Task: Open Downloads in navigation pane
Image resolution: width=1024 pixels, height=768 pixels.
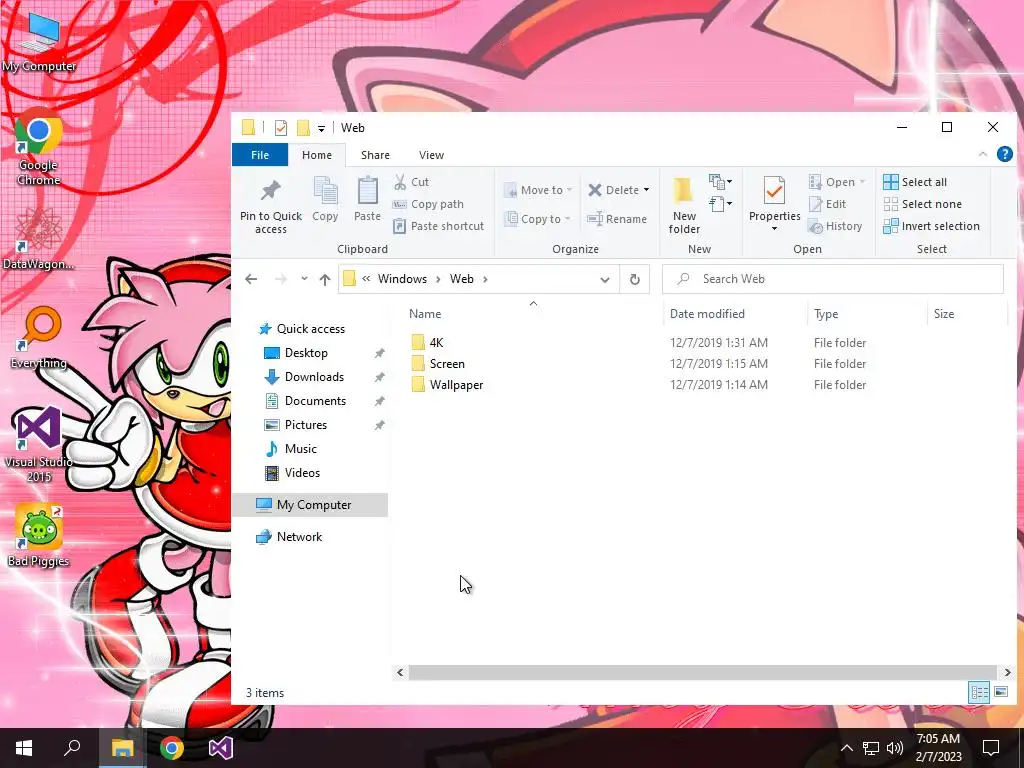Action: [x=314, y=377]
